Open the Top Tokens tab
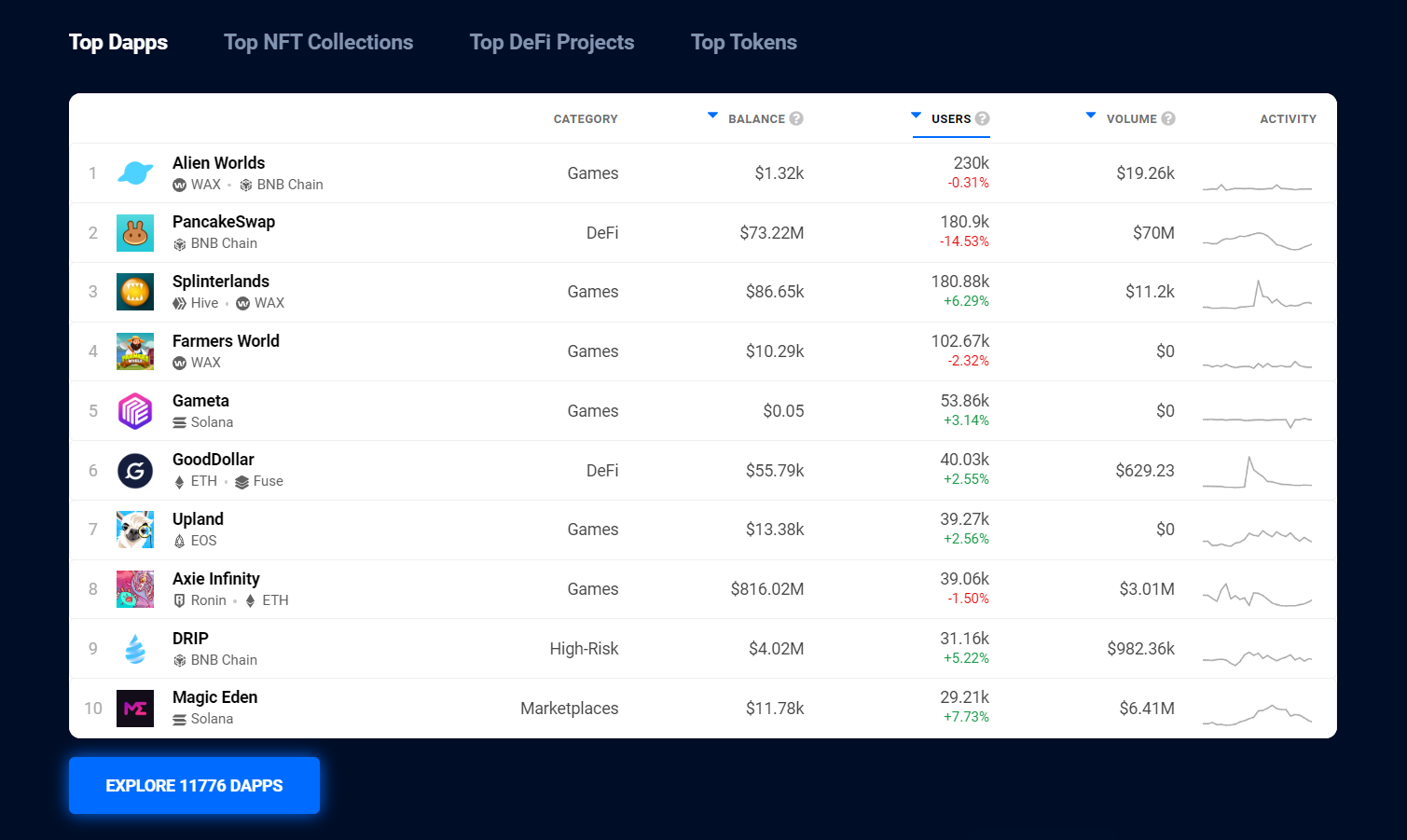Image resolution: width=1407 pixels, height=840 pixels. coord(744,42)
